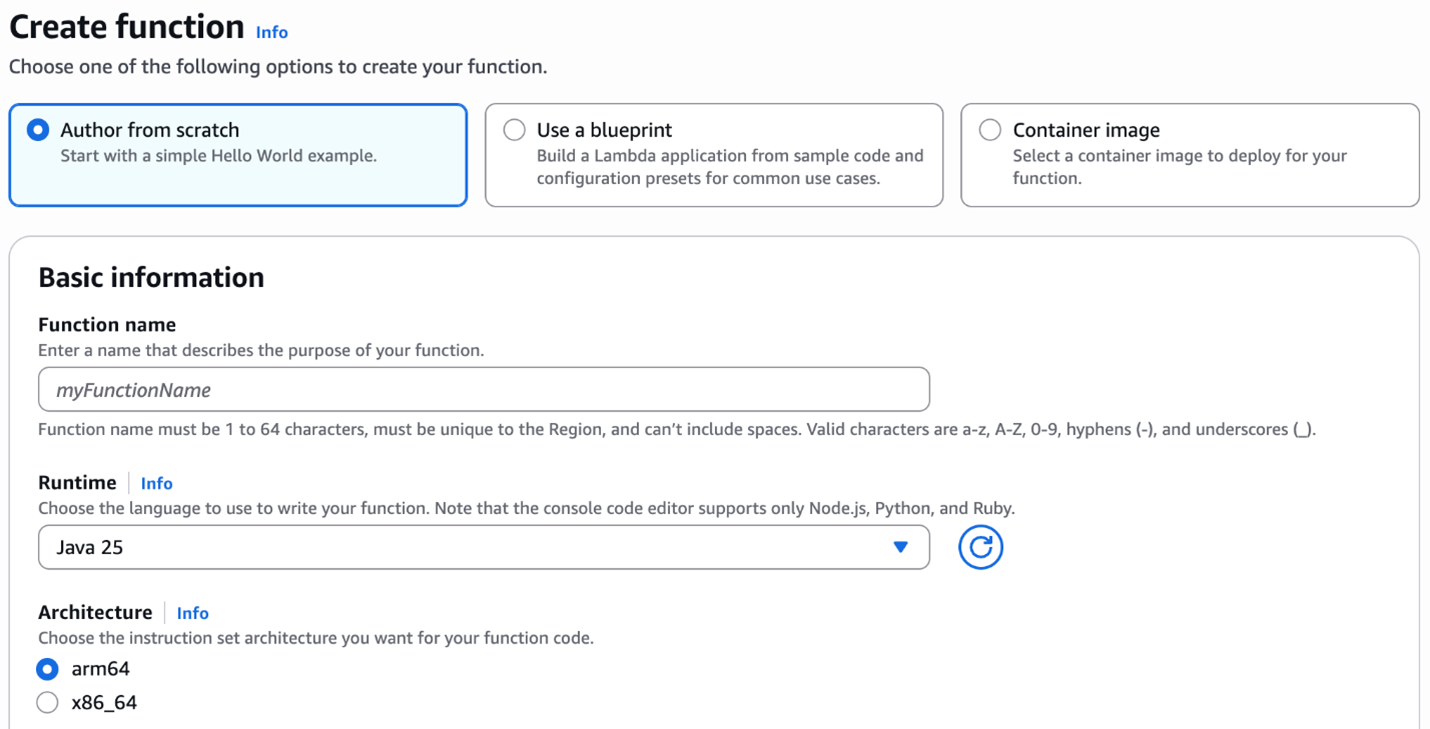Click the refresh runtimes circular arrow icon
1430x729 pixels.
(980, 547)
